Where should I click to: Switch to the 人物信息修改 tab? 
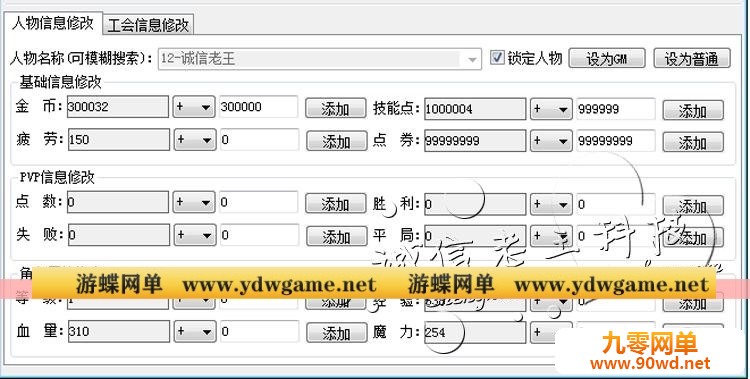53,23
